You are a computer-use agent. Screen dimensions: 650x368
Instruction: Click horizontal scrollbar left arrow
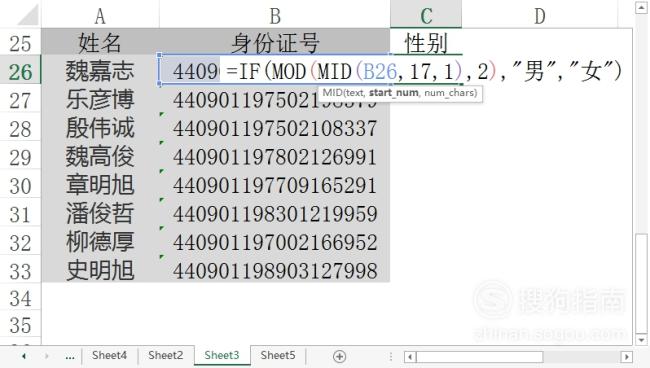point(410,357)
